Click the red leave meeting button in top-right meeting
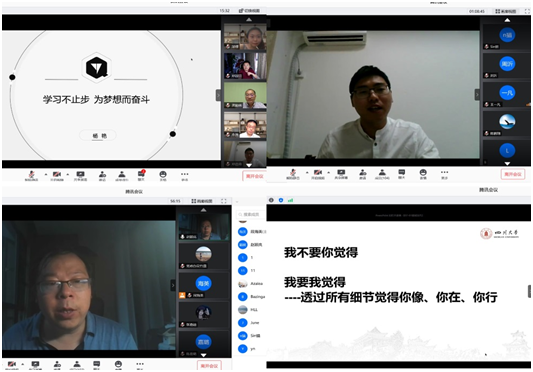The image size is (533, 372). tap(513, 174)
